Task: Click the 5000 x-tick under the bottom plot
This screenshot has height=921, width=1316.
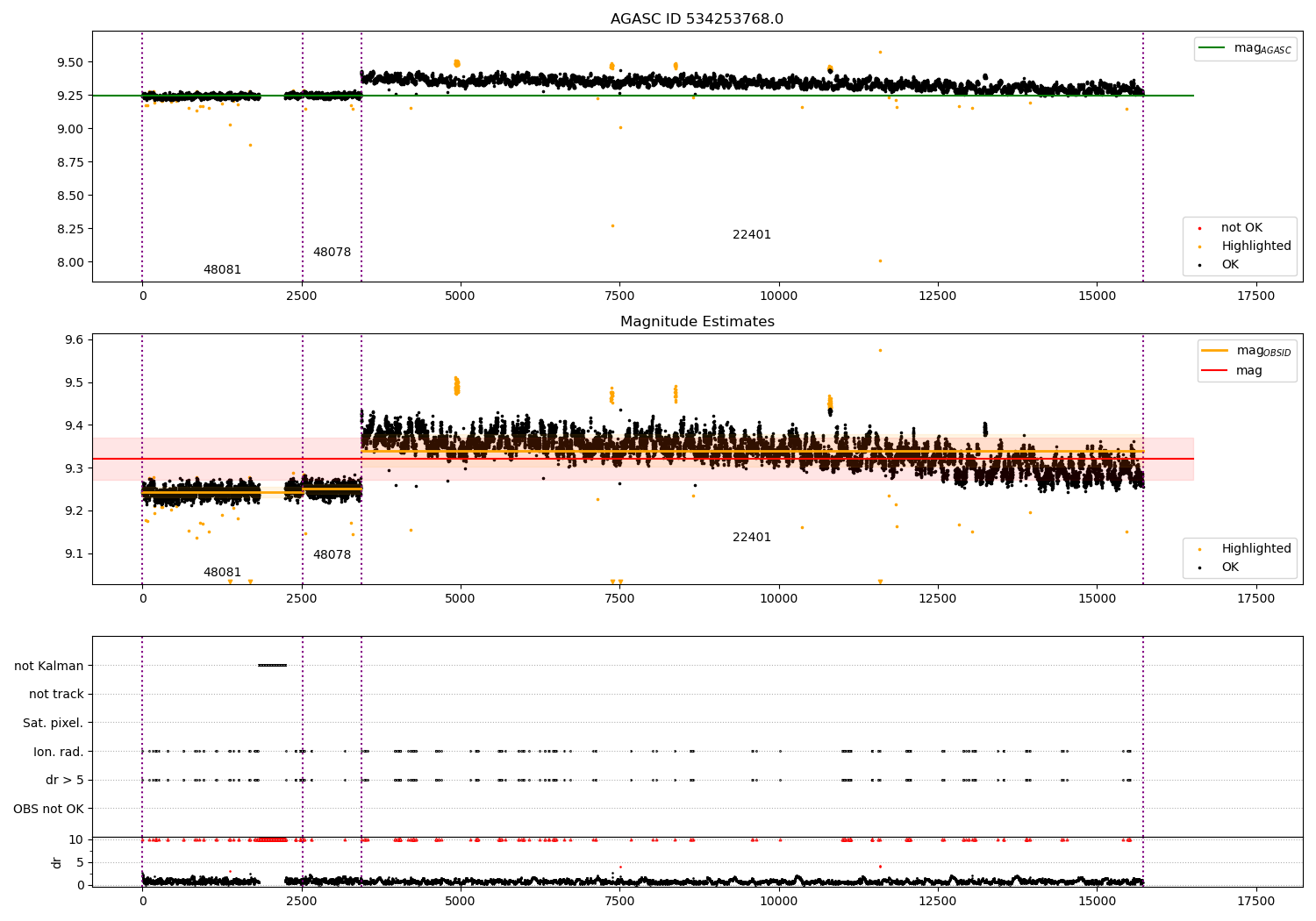Action: 461,902
